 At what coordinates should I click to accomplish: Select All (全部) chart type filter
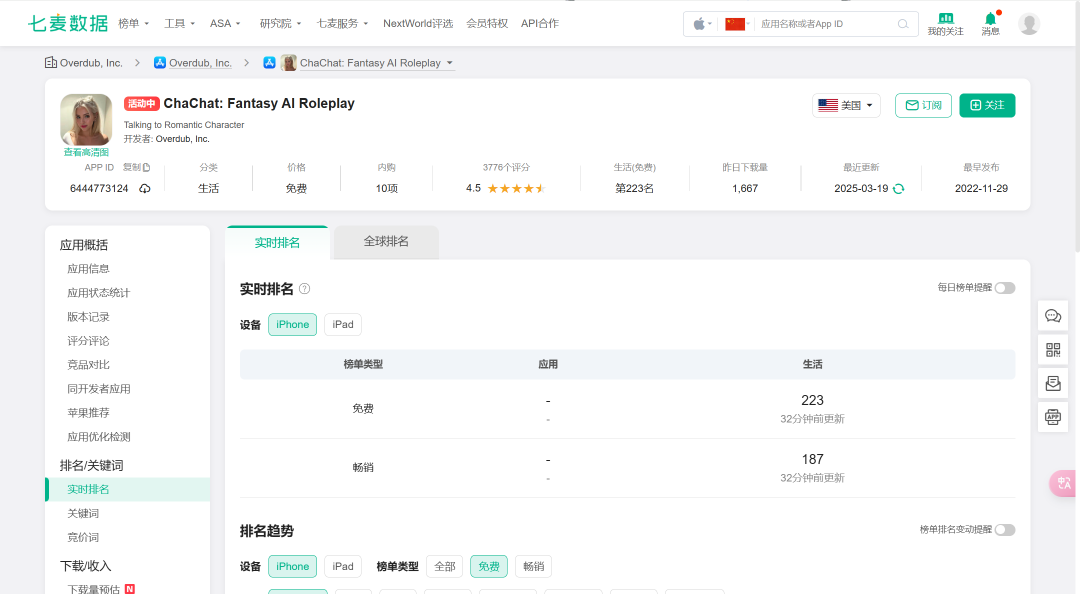click(445, 566)
